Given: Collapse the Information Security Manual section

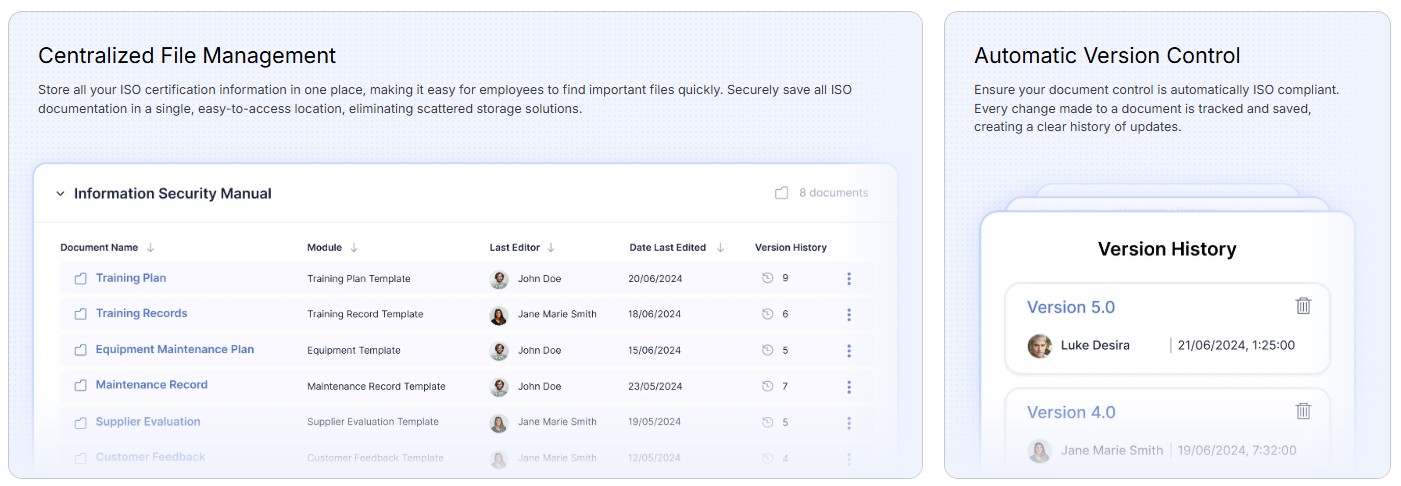Looking at the screenshot, I should tap(60, 194).
